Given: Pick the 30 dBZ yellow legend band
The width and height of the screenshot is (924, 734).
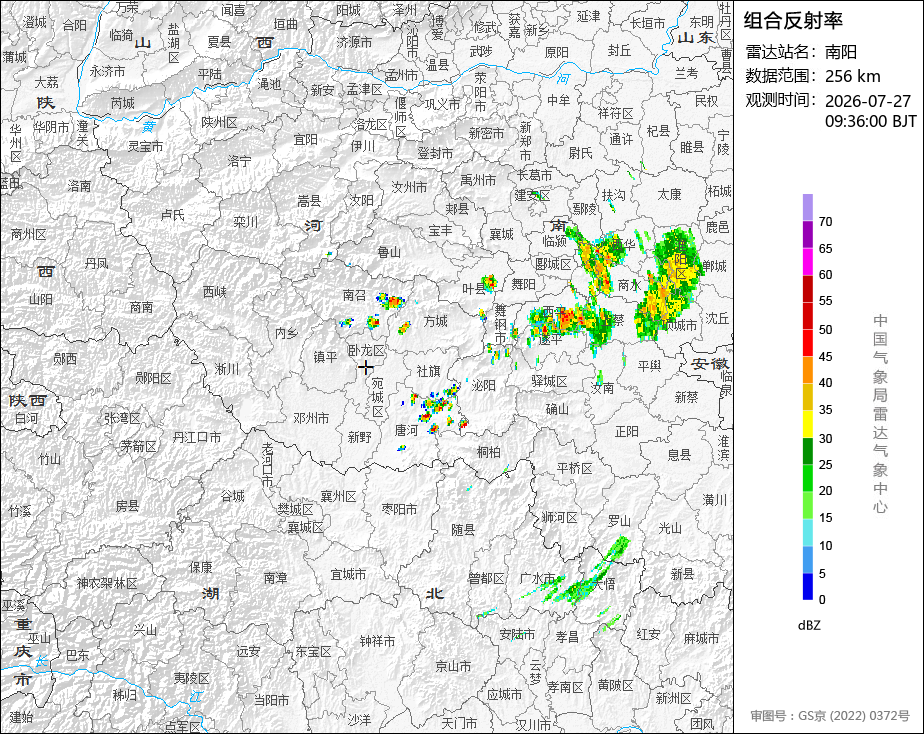Looking at the screenshot, I should (x=808, y=424).
